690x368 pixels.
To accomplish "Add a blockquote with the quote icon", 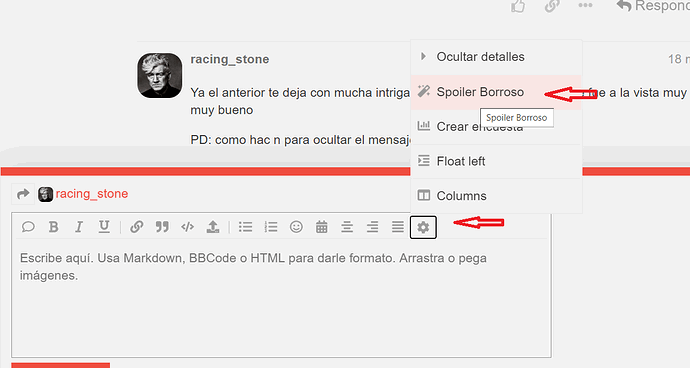I will [x=162, y=227].
